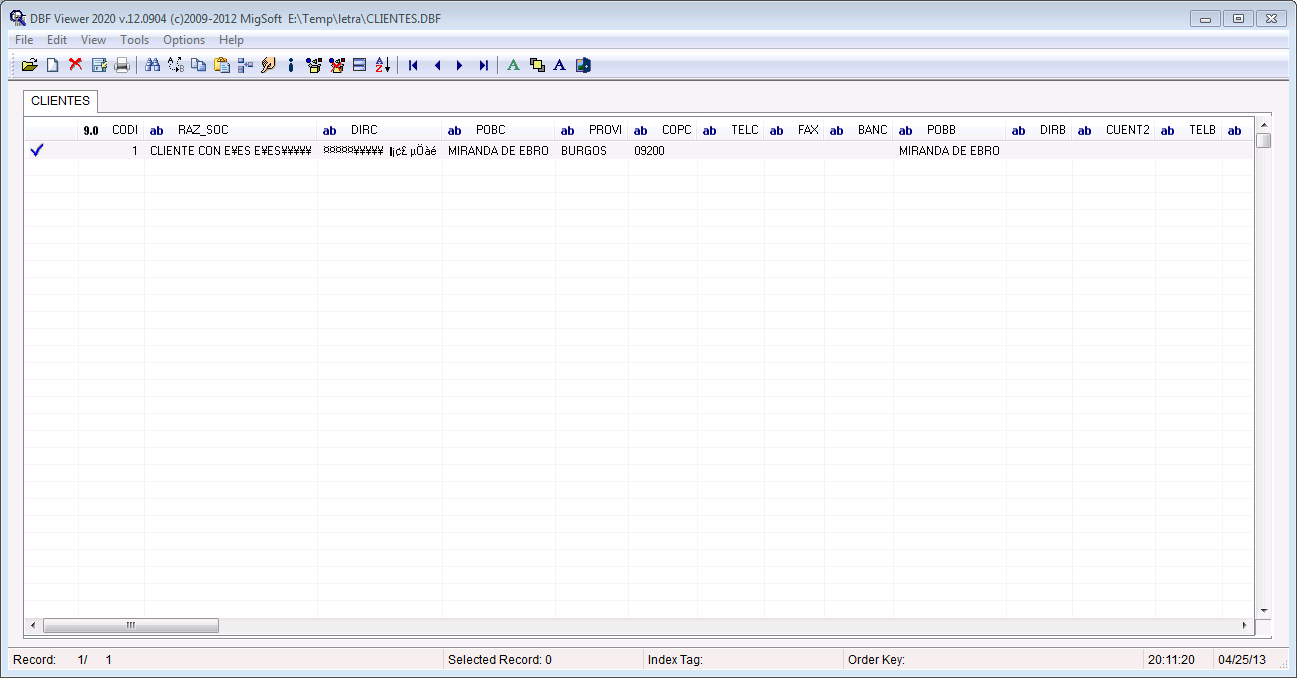Click the RAZ_SOC column header
This screenshot has height=678, width=1297.
click(x=231, y=130)
